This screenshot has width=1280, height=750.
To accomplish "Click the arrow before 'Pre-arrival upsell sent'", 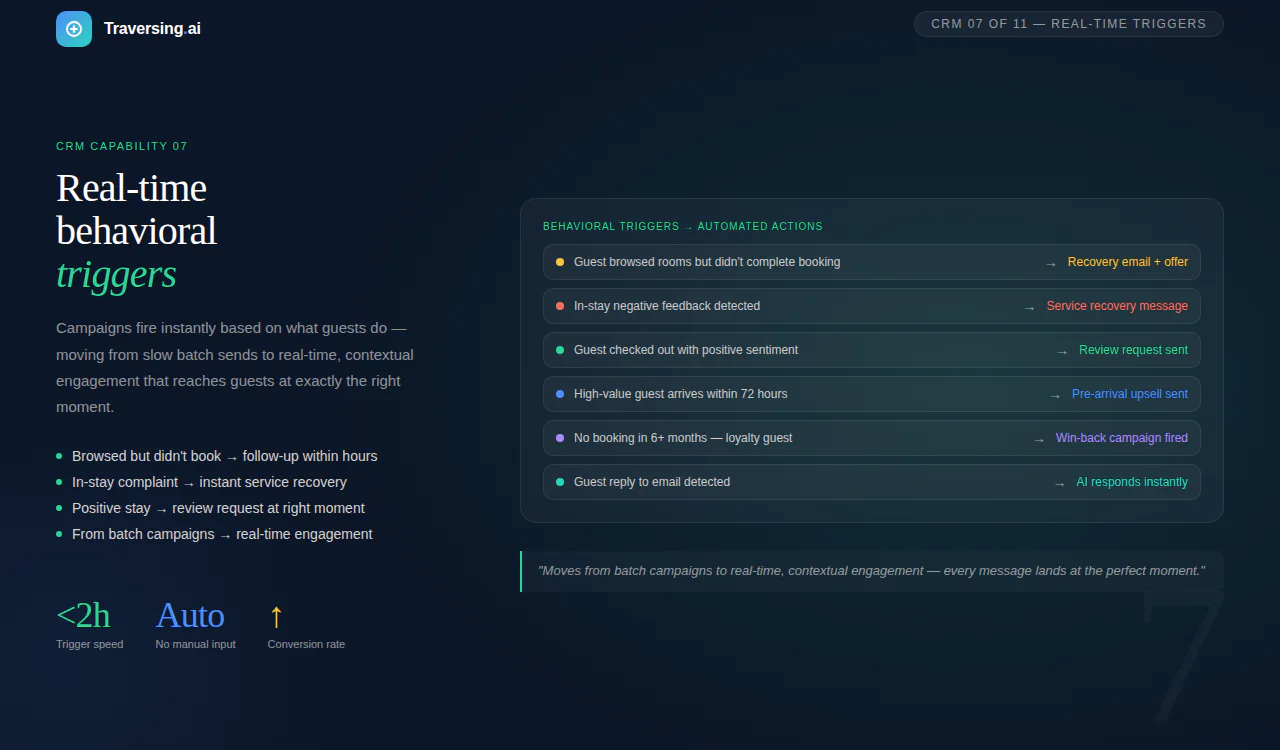I will pyautogui.click(x=1055, y=395).
